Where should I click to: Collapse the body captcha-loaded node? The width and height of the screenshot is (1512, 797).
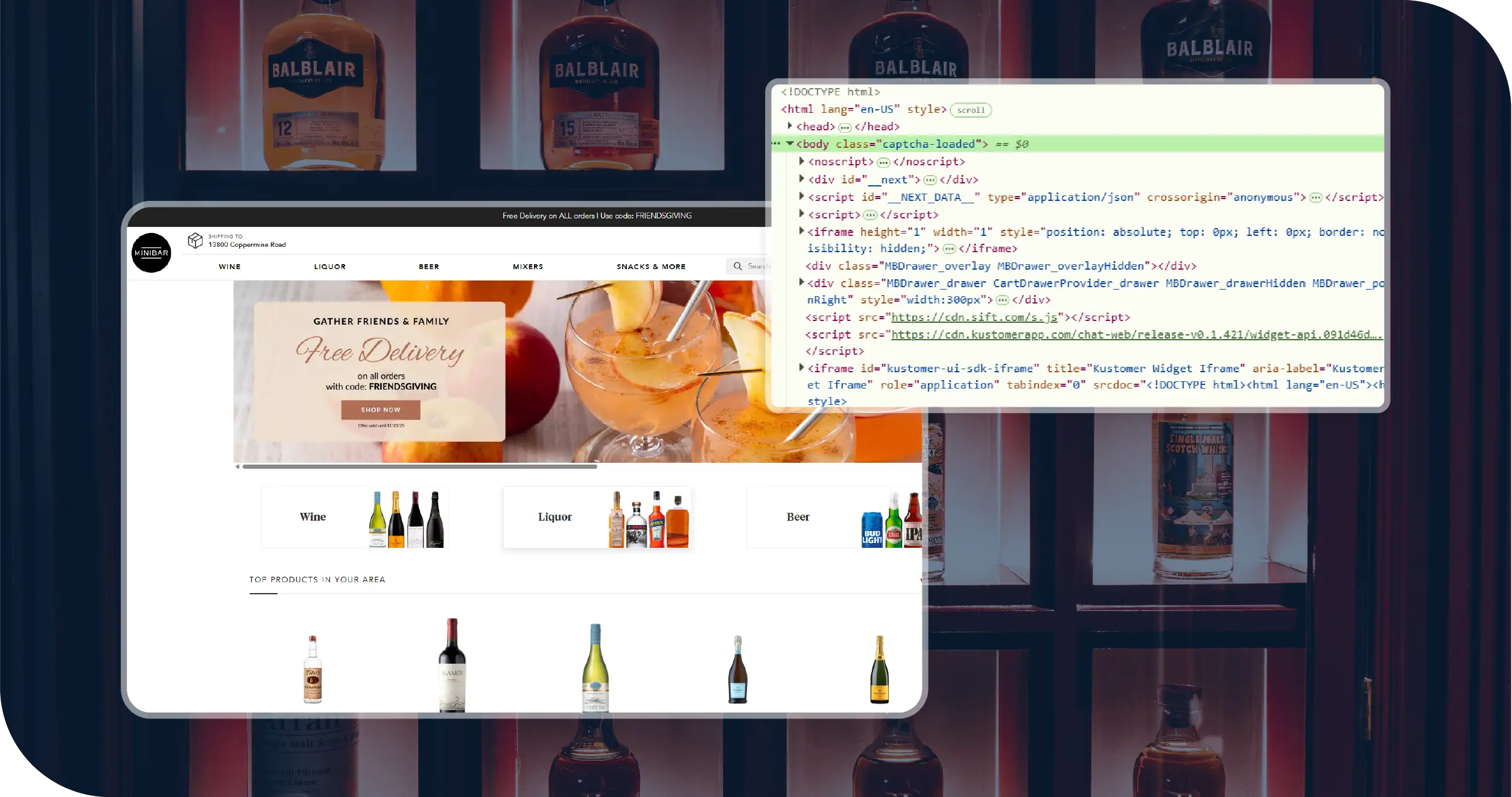pyautogui.click(x=790, y=144)
